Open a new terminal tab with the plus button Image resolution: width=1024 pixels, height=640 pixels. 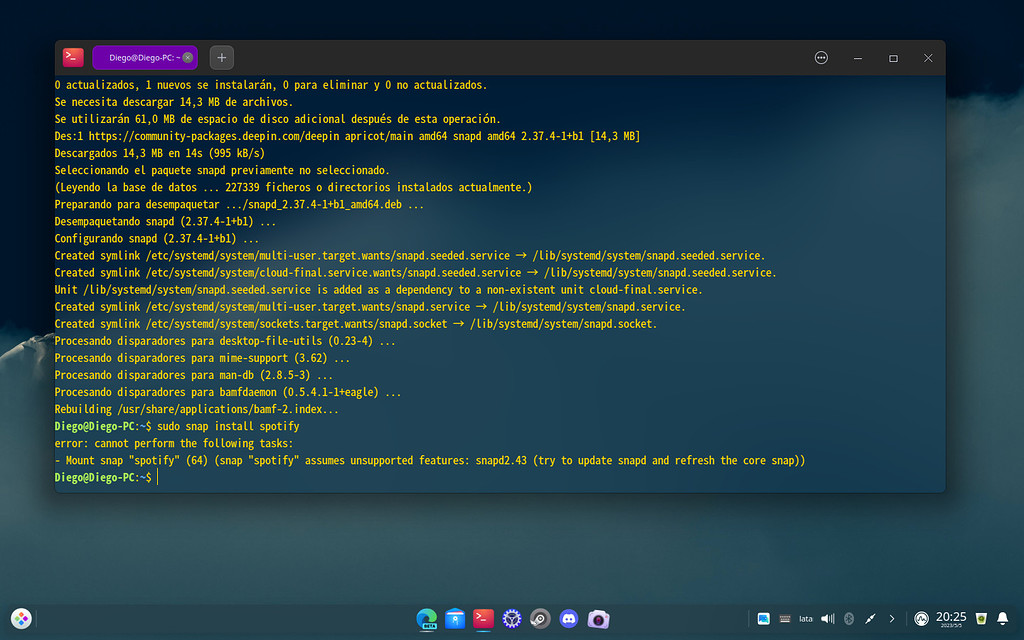point(220,57)
